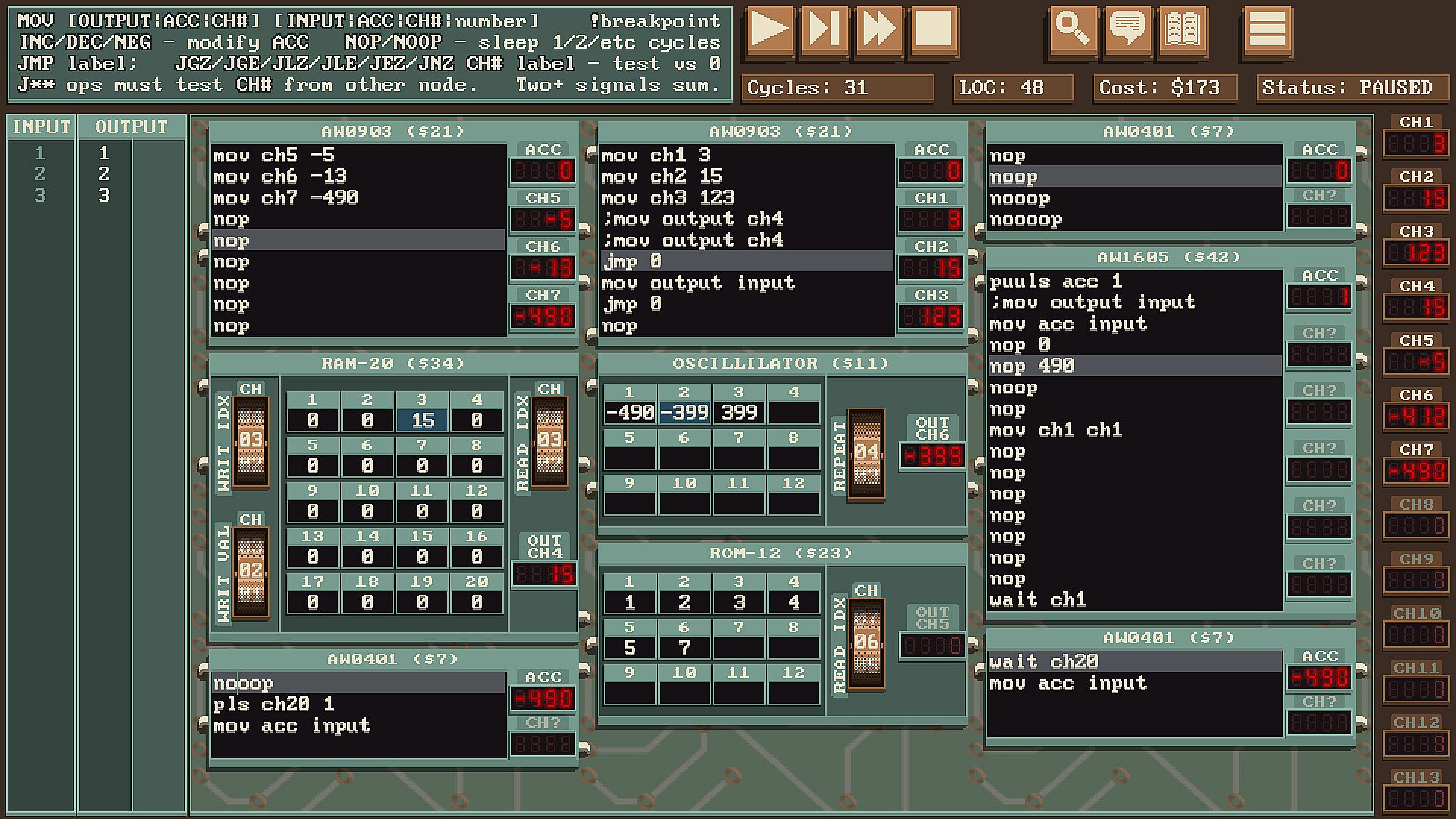Adjust the RAM-20 write value channel dial

[251, 571]
